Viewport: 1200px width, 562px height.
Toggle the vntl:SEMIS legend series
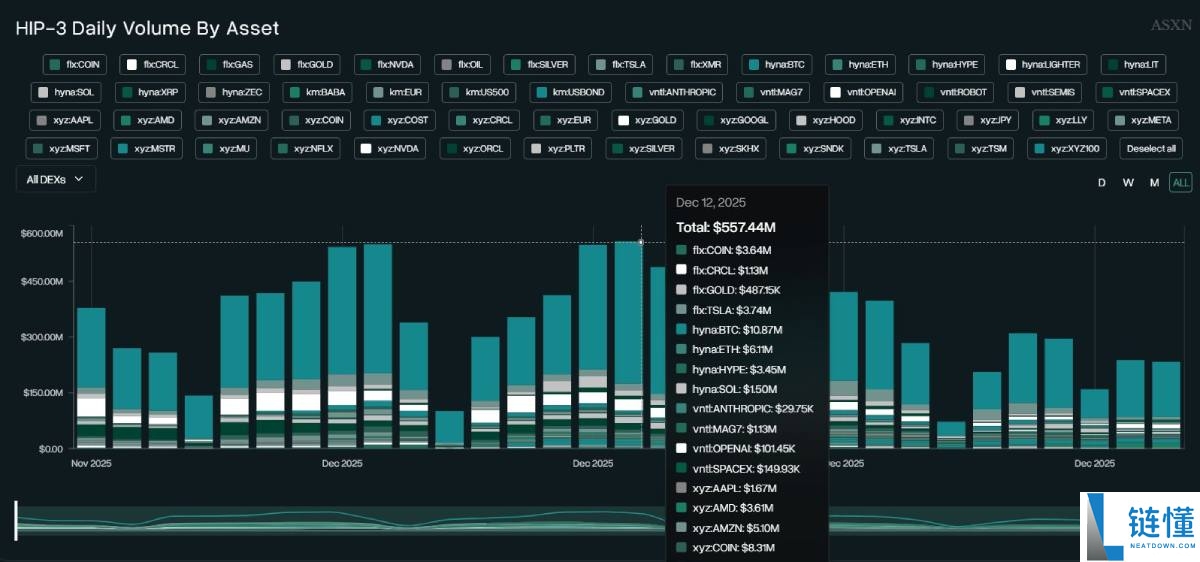click(x=1045, y=93)
